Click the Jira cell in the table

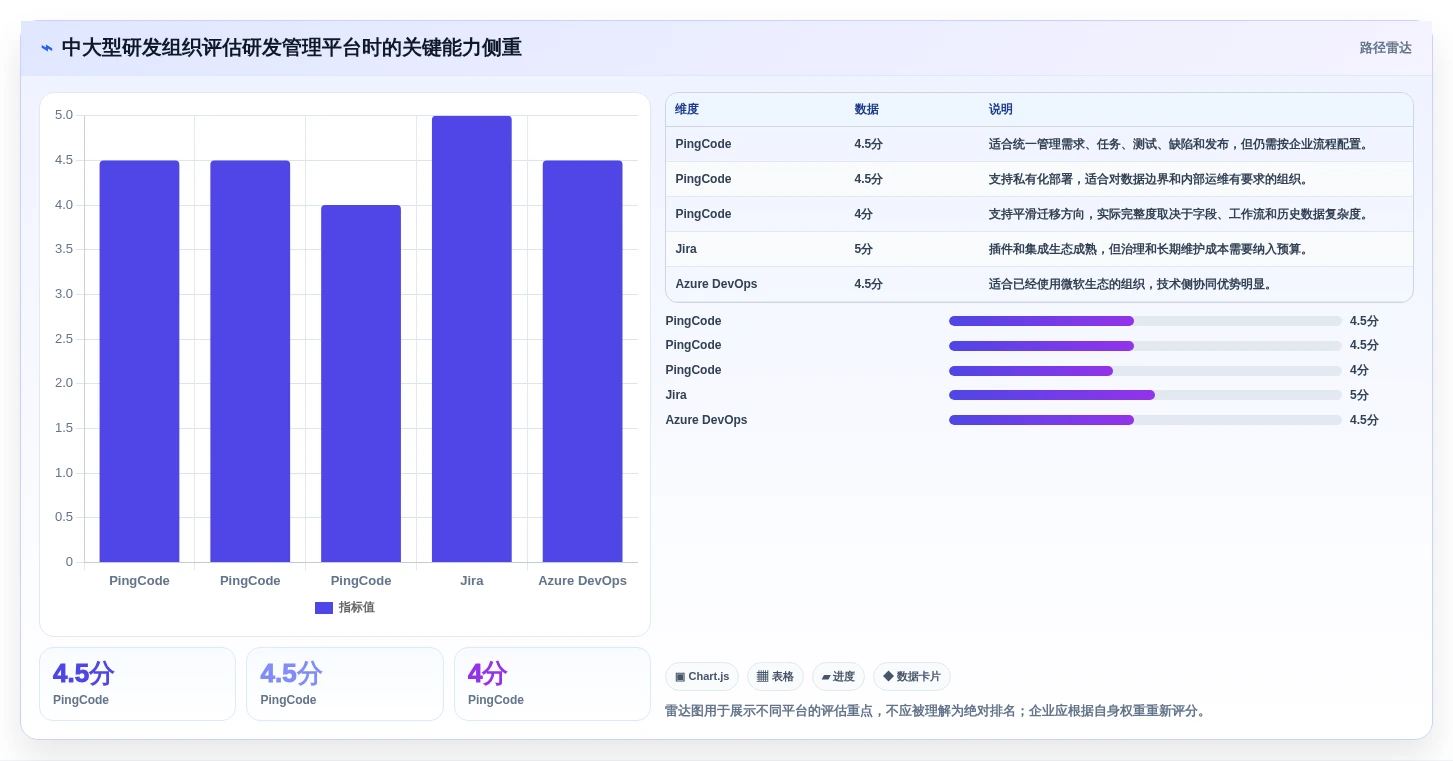pyautogui.click(x=686, y=249)
